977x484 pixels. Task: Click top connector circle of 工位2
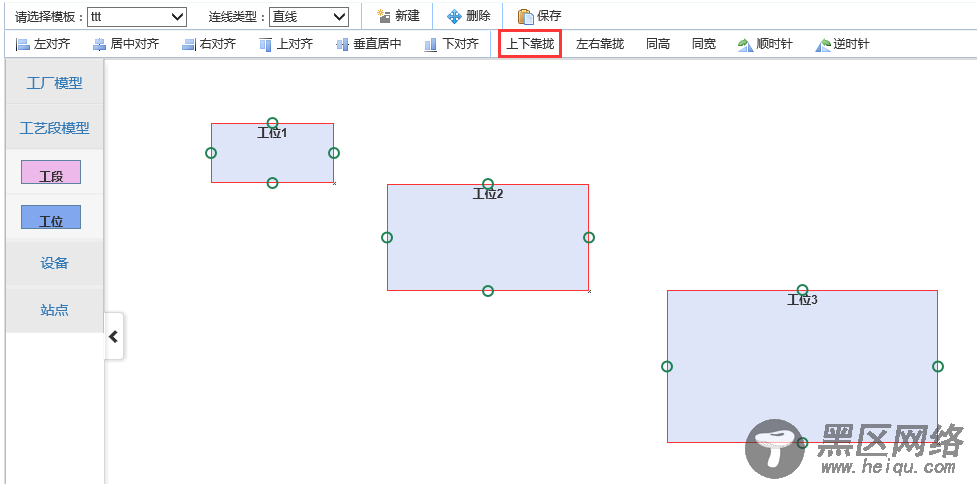coord(488,184)
